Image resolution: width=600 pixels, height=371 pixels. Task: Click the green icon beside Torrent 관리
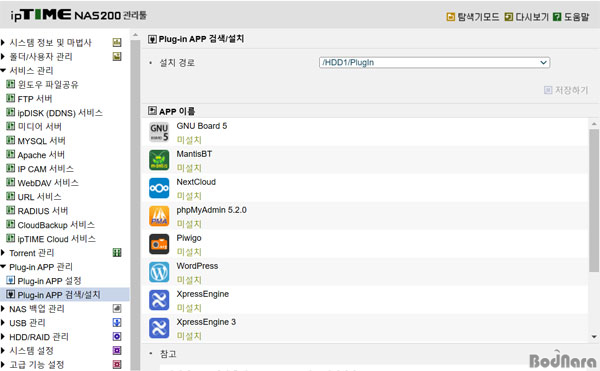[x=117, y=252]
